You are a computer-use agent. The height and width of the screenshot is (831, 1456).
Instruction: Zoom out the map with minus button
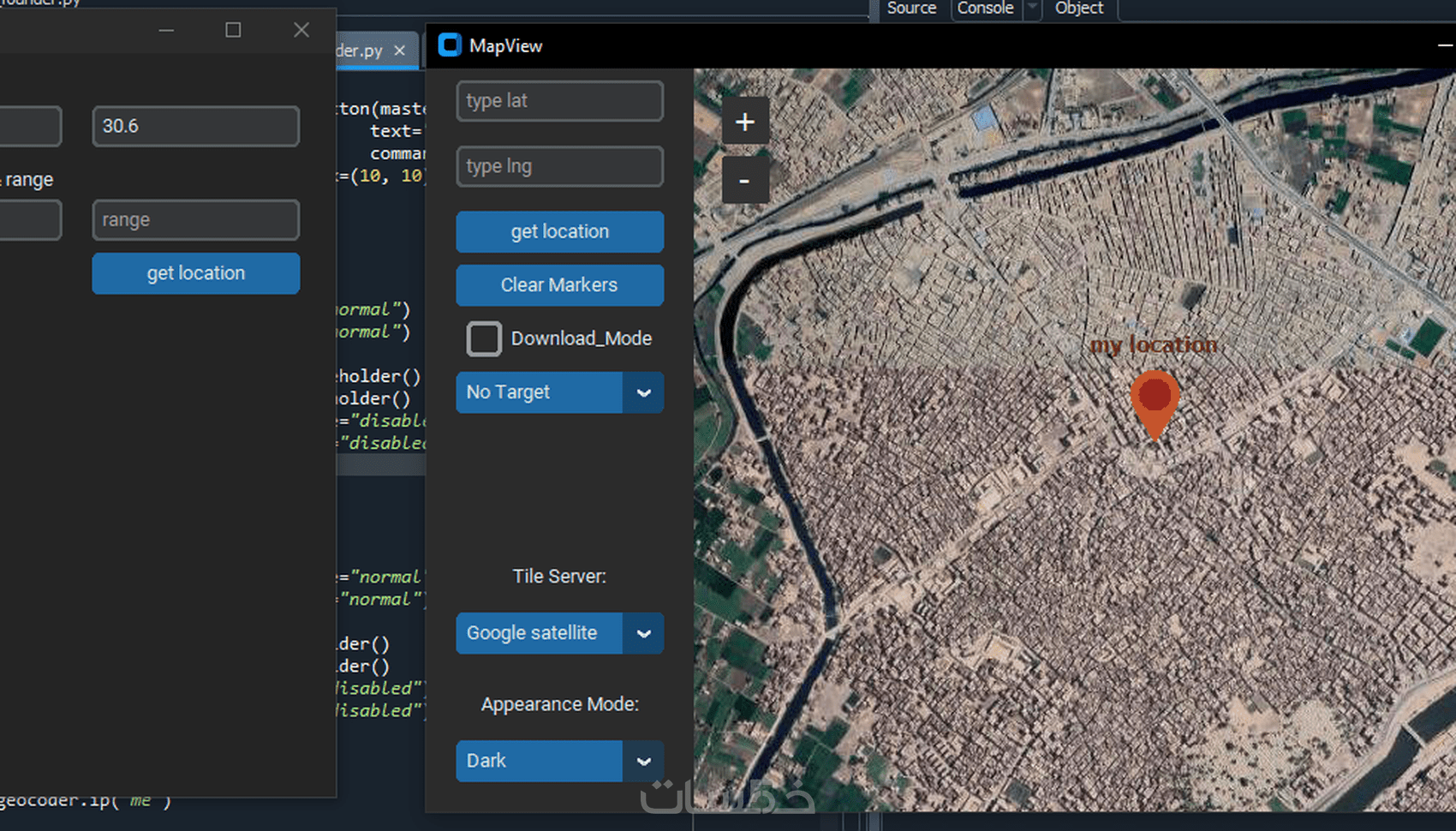pos(745,181)
